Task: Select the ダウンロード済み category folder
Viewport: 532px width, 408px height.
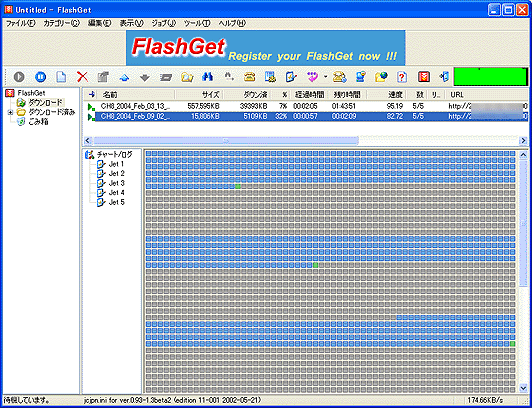Action: 52,112
